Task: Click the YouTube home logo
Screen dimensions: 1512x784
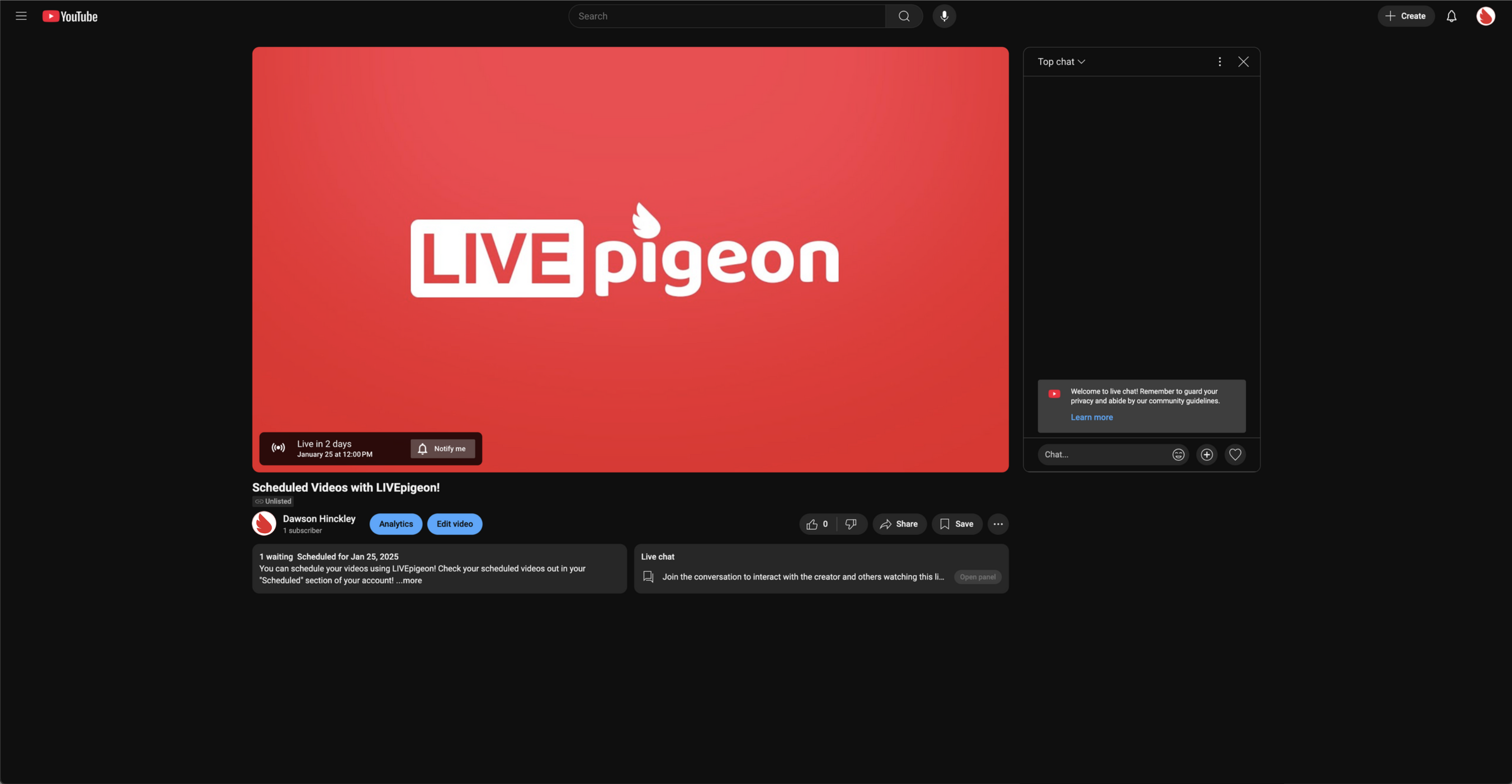Action: tap(70, 16)
